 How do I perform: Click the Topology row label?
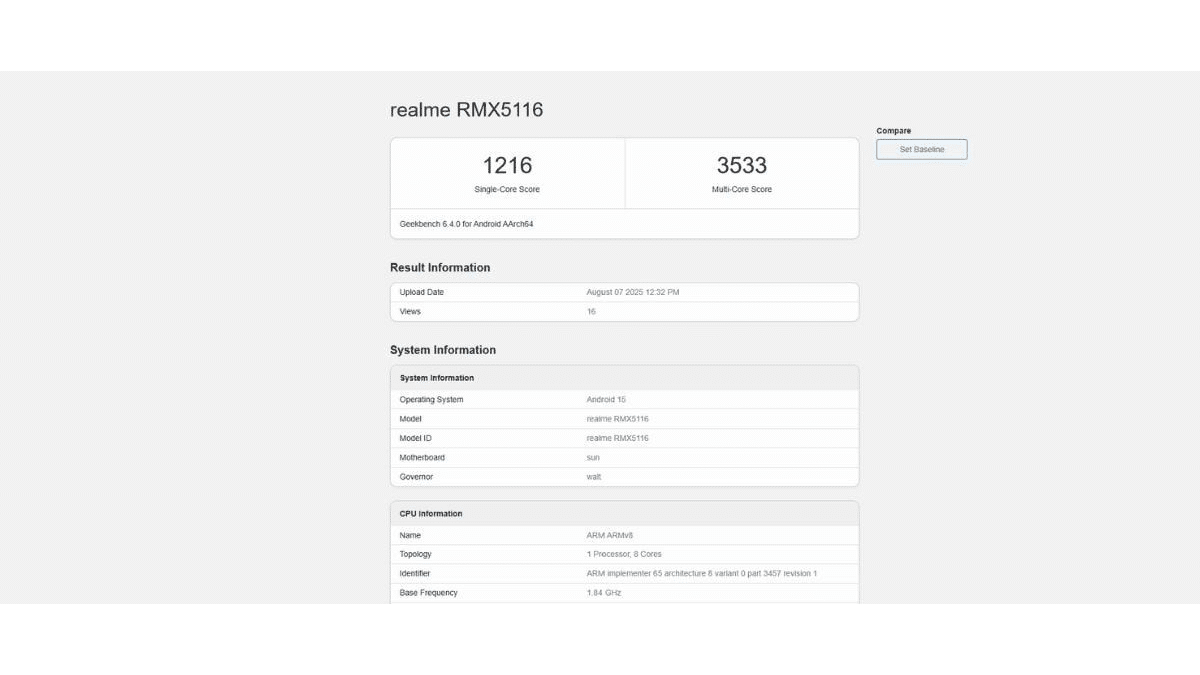click(415, 554)
